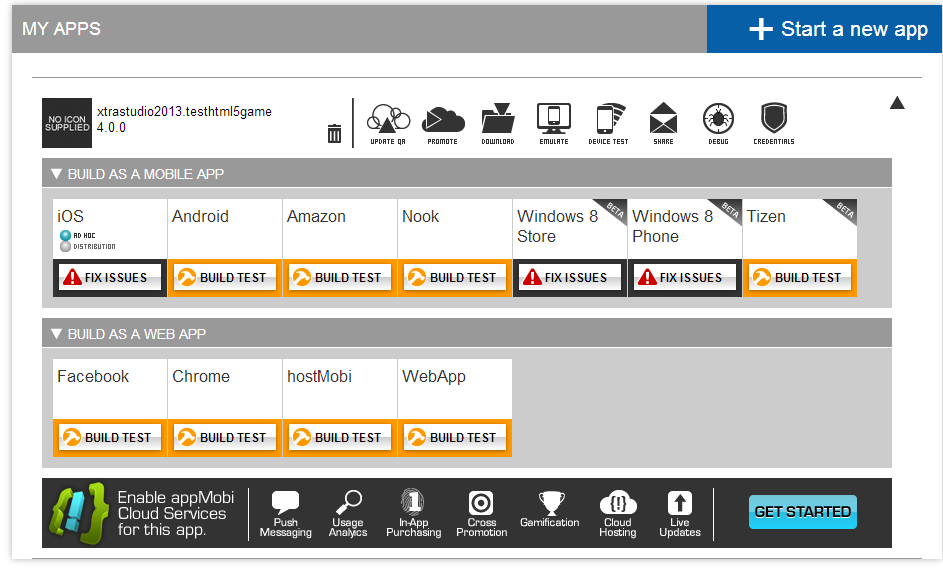Click the MY APPS header title

point(61,29)
